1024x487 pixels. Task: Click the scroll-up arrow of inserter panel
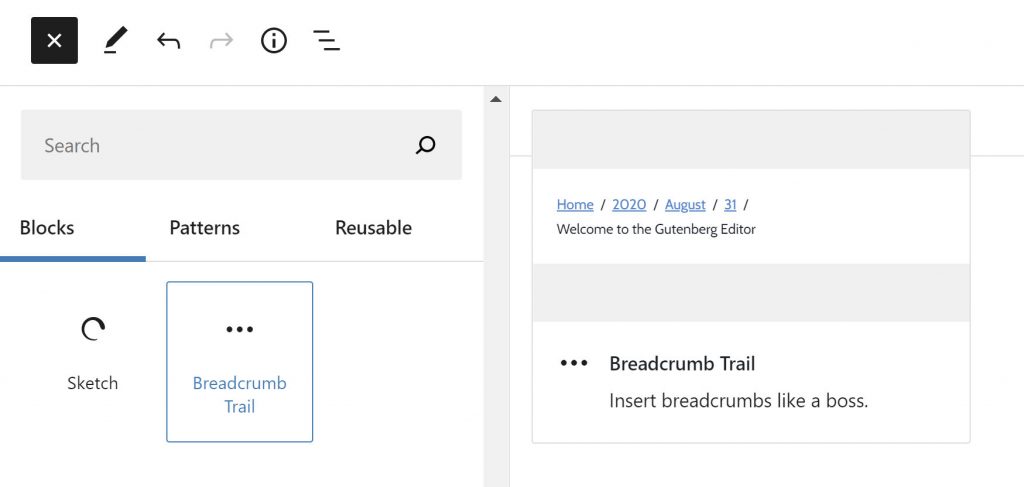click(495, 99)
